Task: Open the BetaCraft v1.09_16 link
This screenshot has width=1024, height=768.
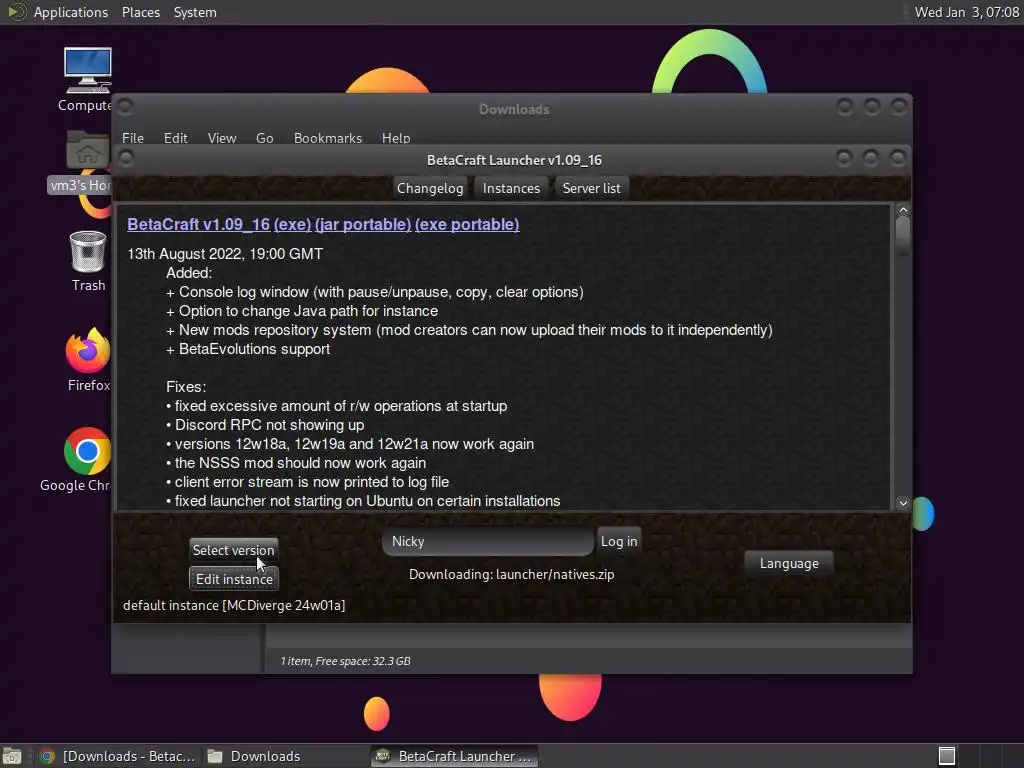Action: pos(199,224)
